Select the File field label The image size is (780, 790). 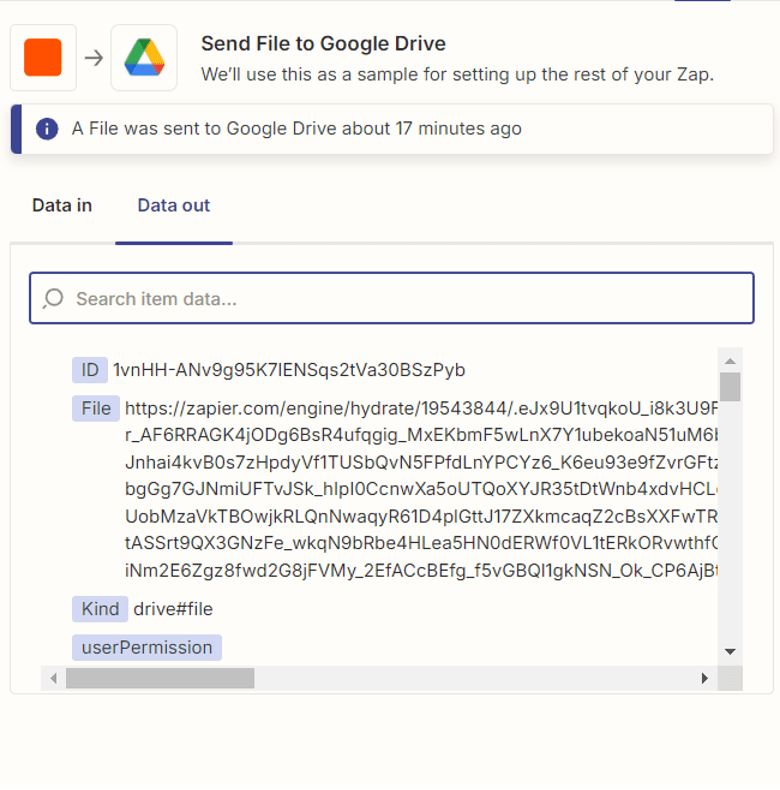96,409
